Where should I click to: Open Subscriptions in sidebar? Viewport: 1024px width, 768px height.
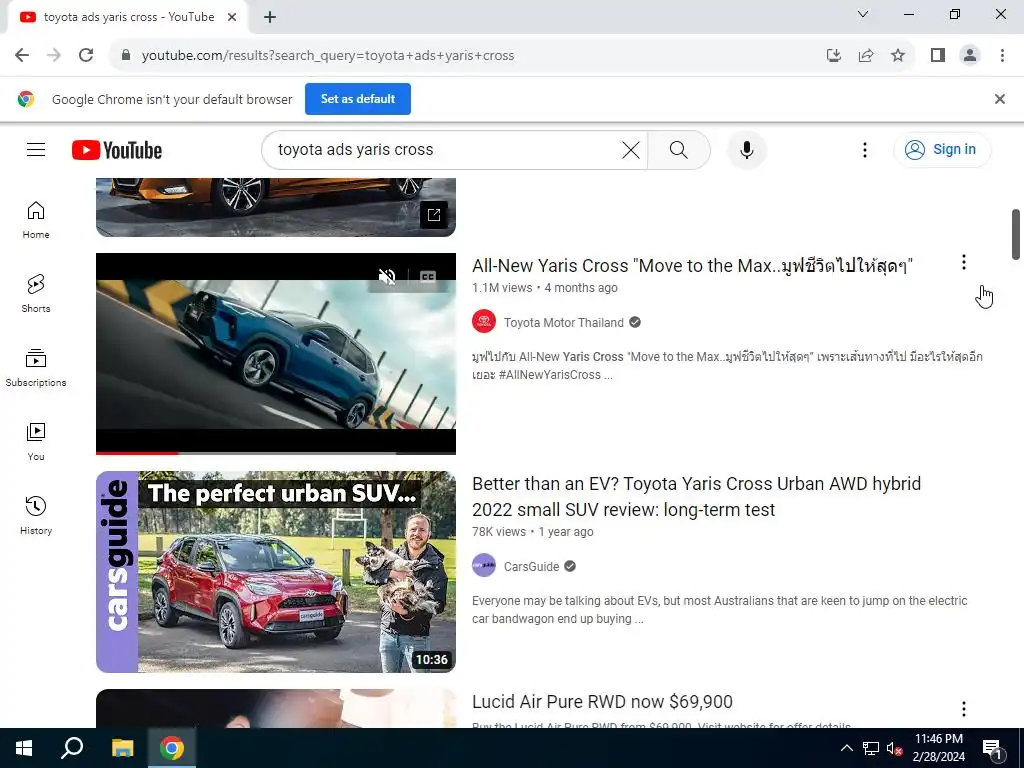[36, 368]
